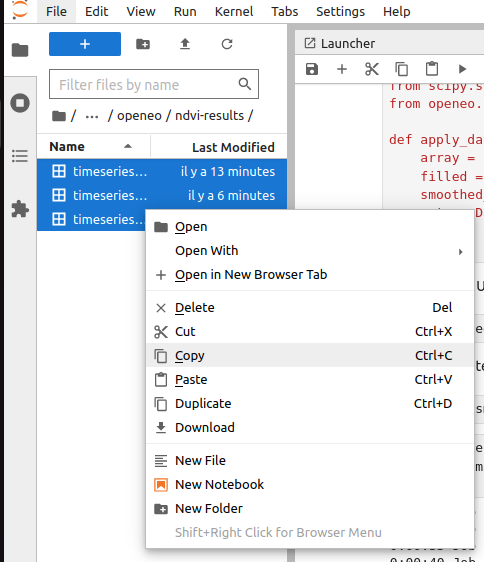This screenshot has width=484, height=562.
Task: Open the Table of Contents sidebar
Action: (20, 156)
